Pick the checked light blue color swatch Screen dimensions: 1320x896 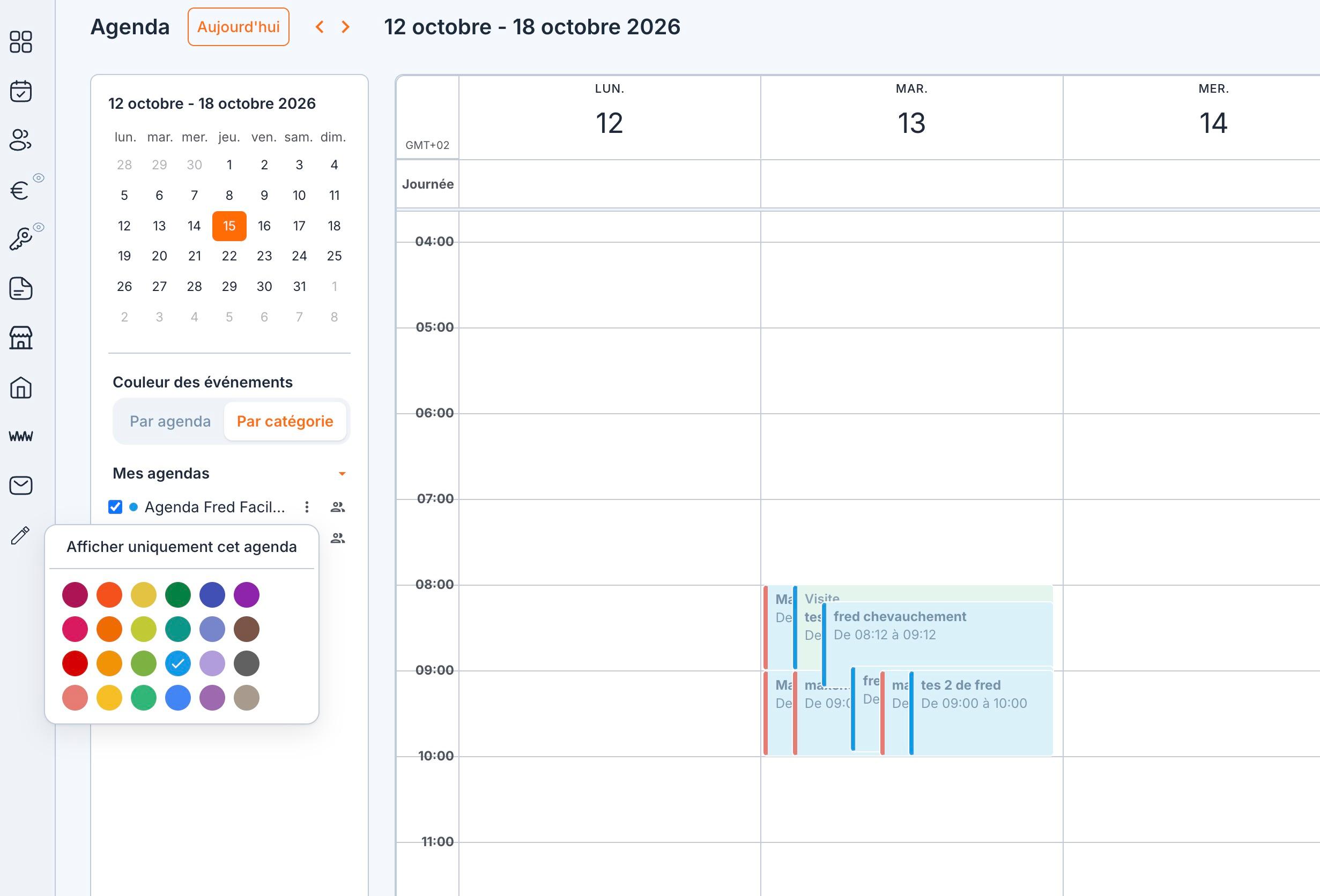pos(178,663)
